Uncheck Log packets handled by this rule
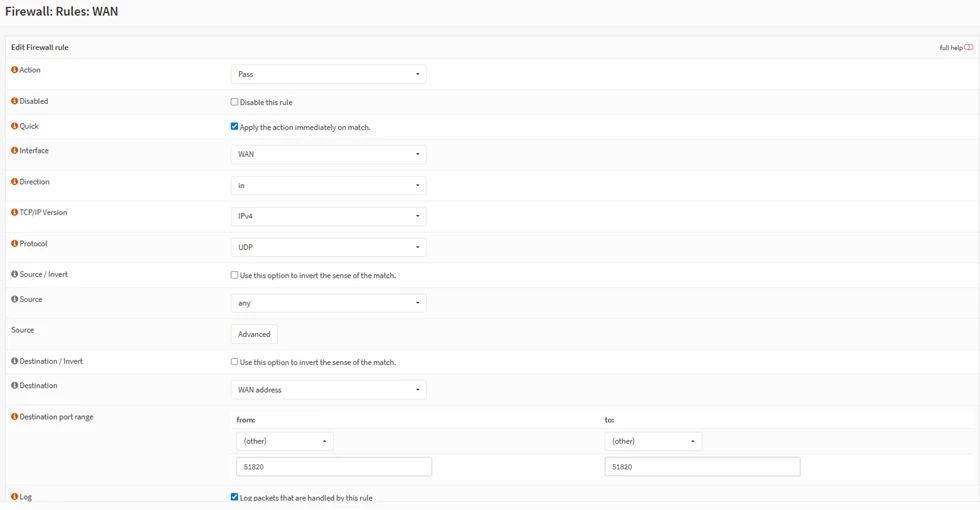This screenshot has height=510, width=980. click(235, 497)
